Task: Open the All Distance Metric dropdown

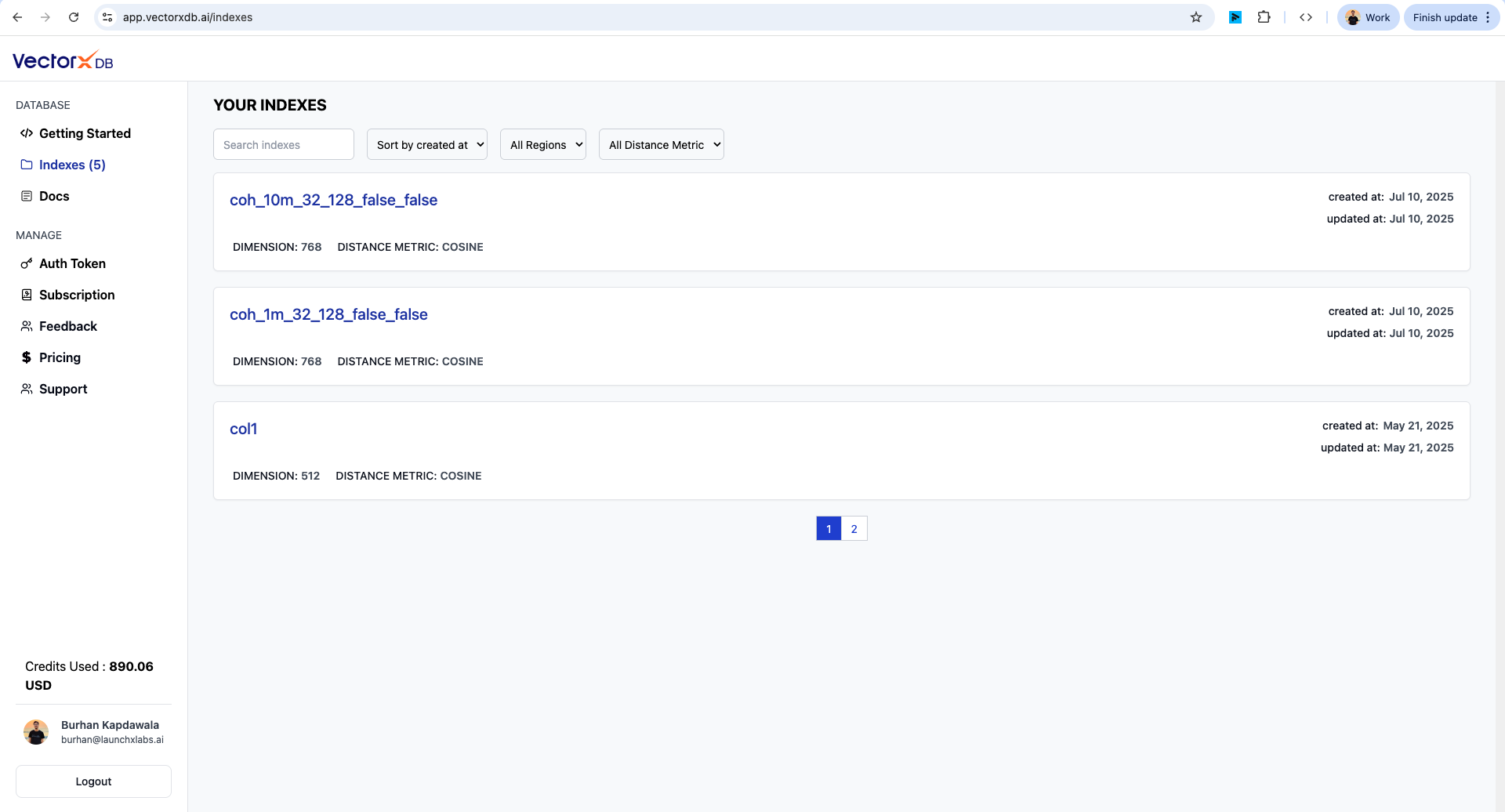Action: (662, 144)
